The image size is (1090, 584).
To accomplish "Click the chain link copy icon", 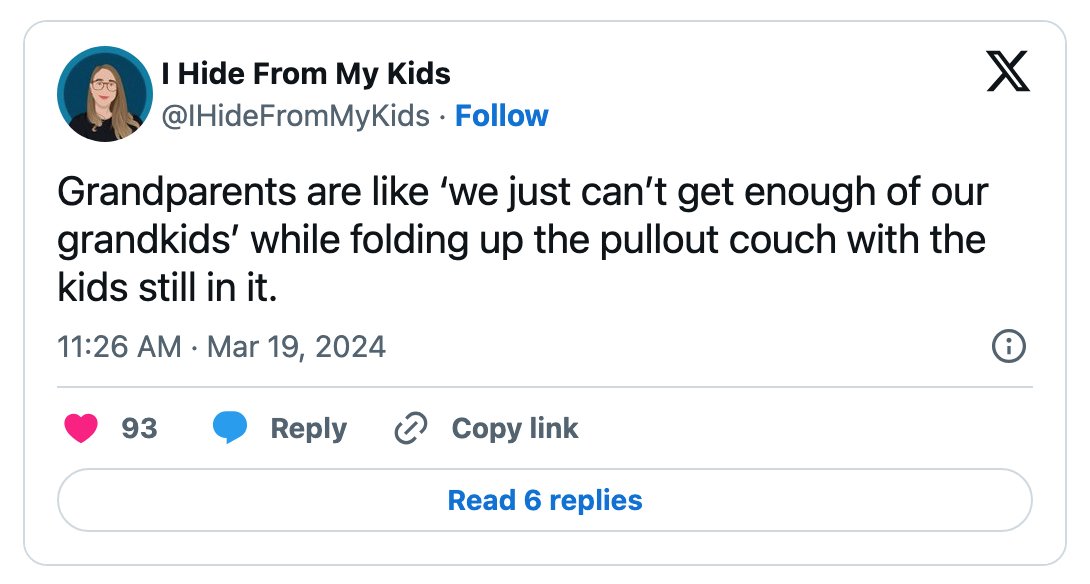I will [x=411, y=428].
